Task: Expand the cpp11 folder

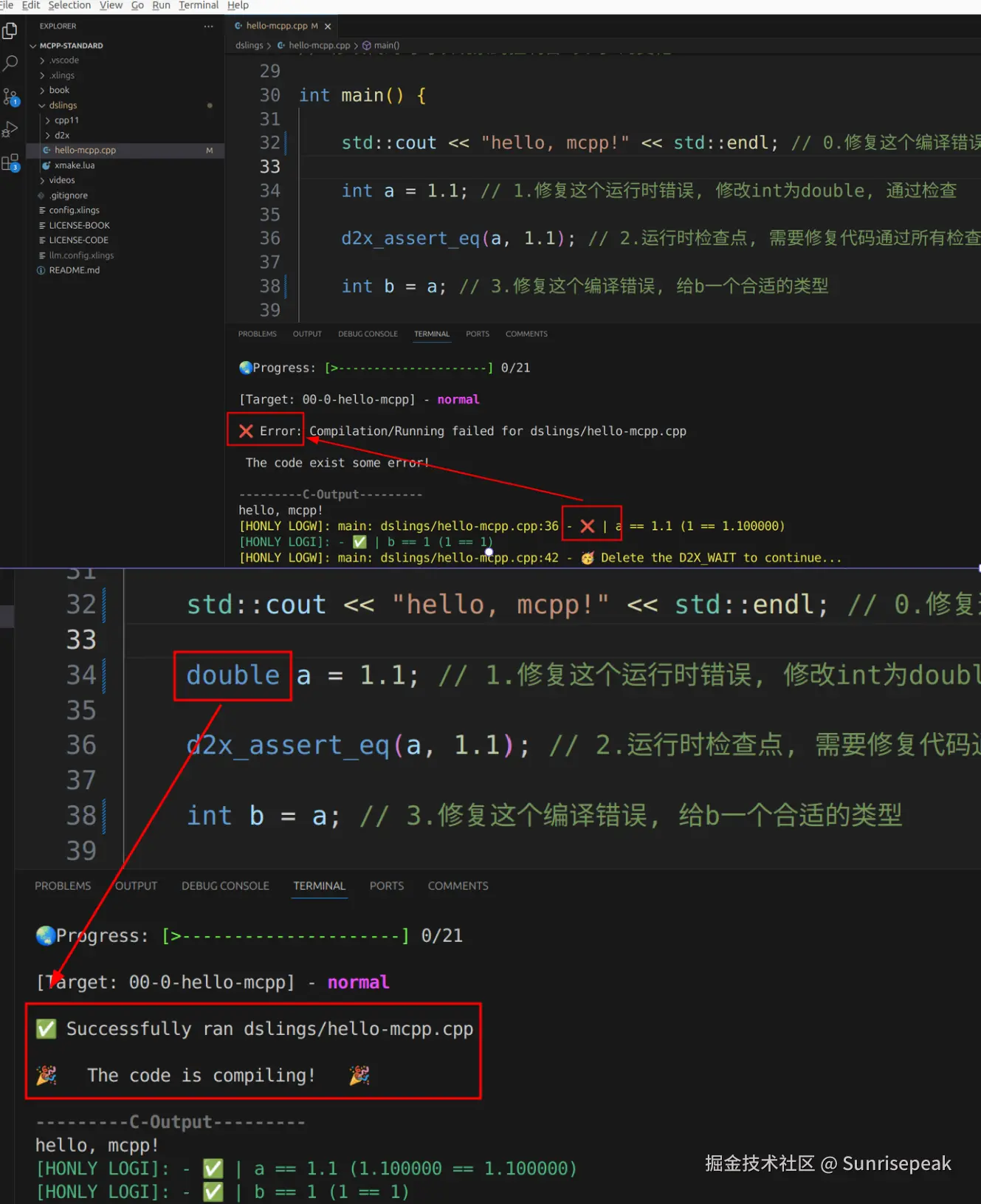Action: 48,120
